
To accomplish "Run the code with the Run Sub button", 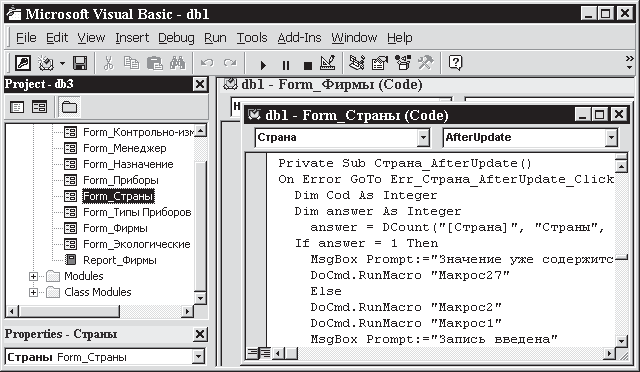I will coord(263,65).
